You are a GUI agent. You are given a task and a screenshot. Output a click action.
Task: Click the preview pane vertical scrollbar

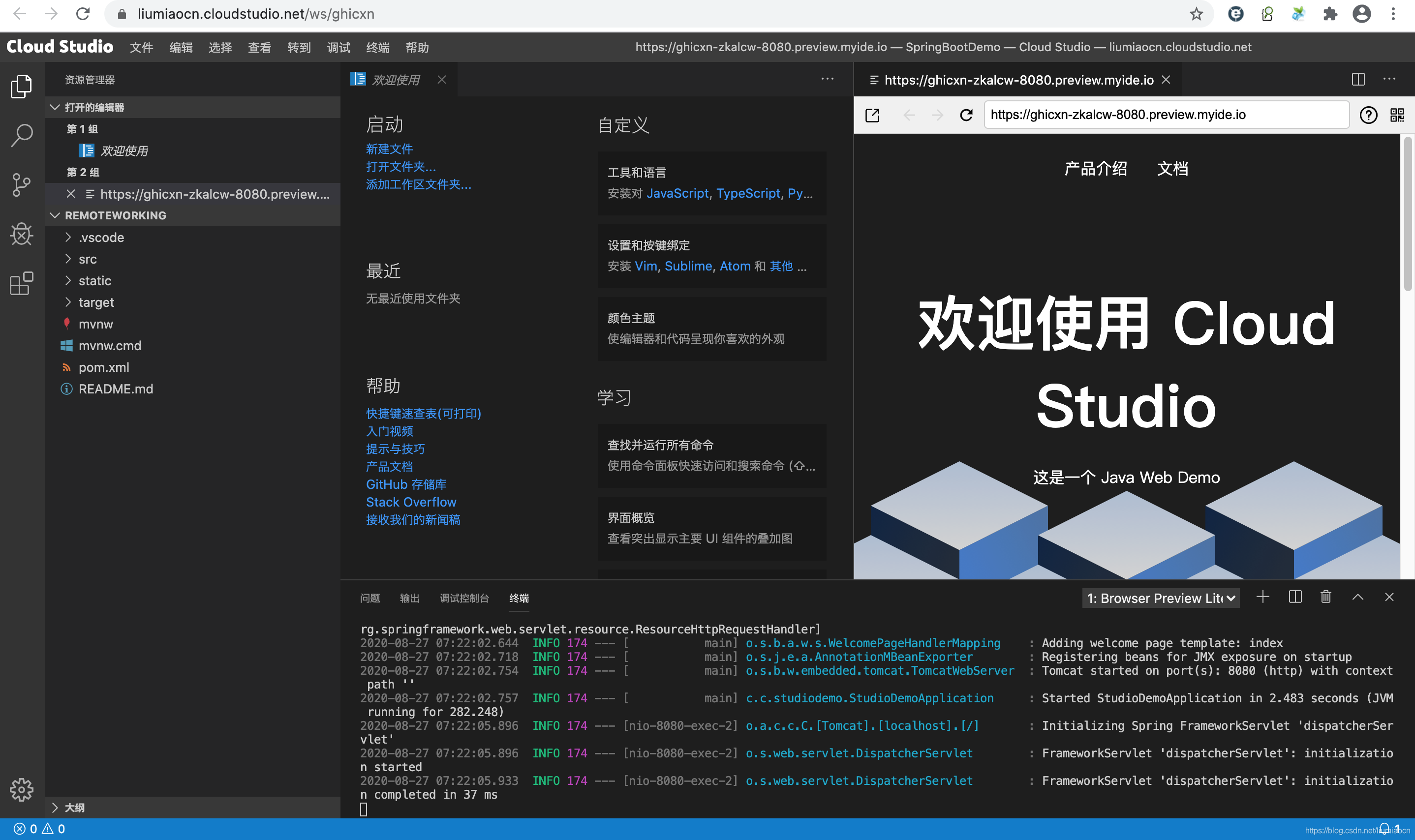click(x=1408, y=215)
